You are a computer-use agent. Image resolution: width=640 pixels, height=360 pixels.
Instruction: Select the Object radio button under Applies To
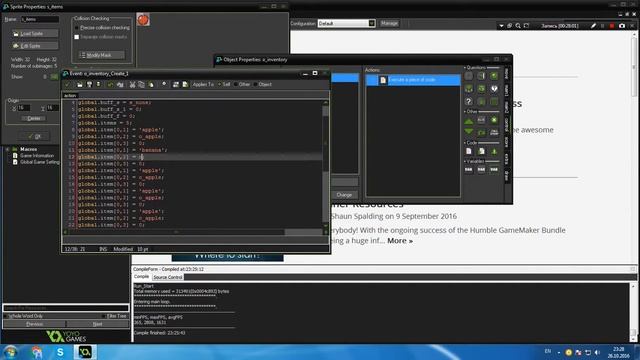(x=255, y=84)
